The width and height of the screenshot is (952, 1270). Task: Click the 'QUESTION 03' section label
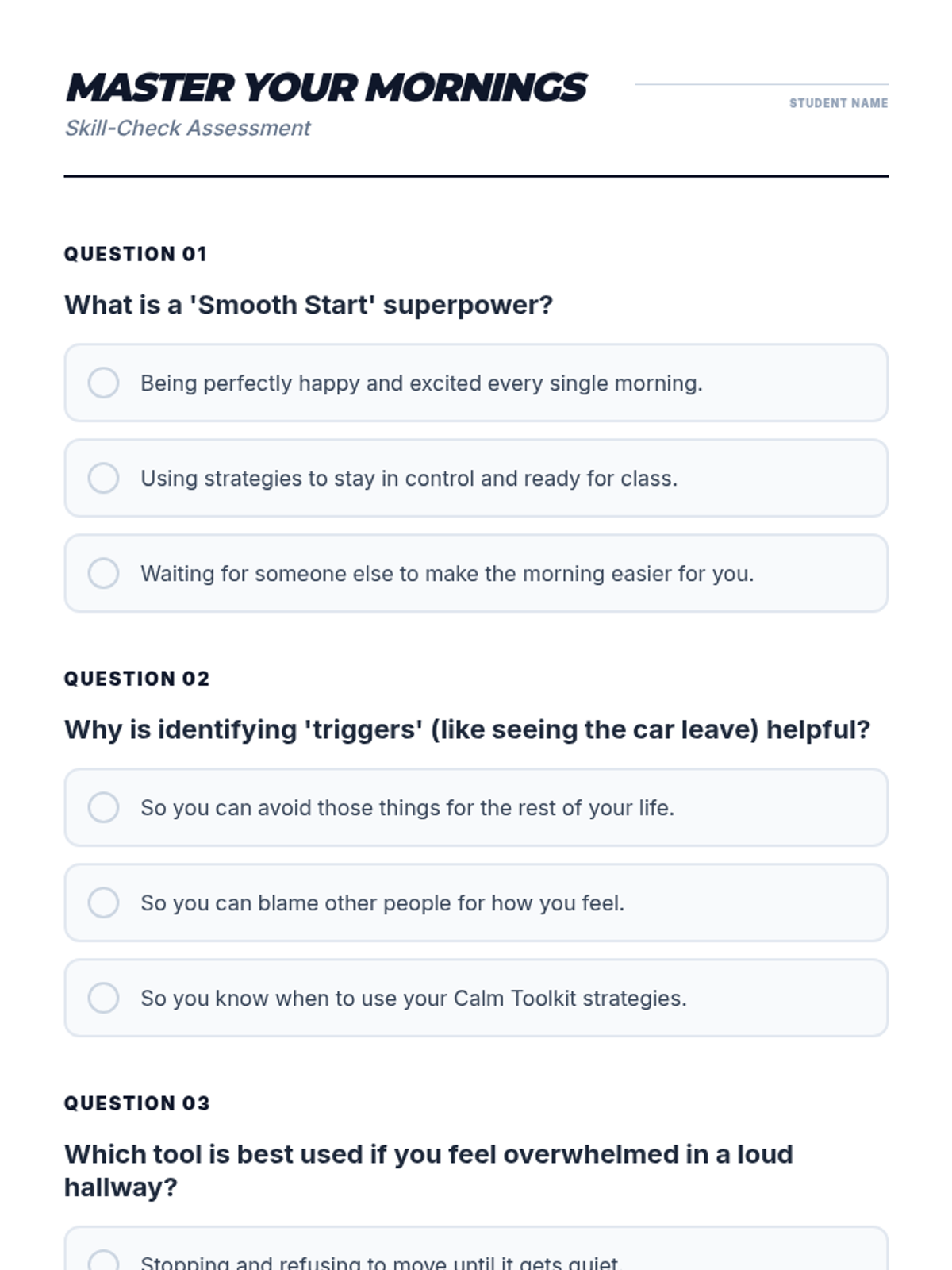(x=136, y=1103)
